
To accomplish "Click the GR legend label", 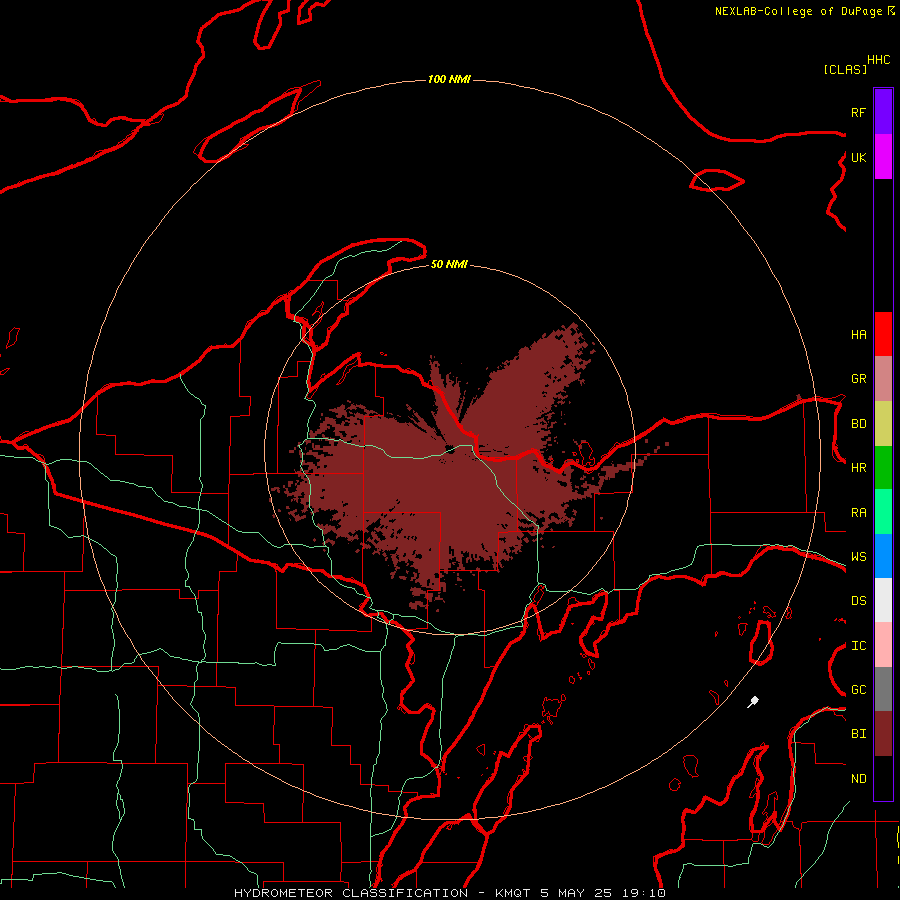I will pos(858,379).
